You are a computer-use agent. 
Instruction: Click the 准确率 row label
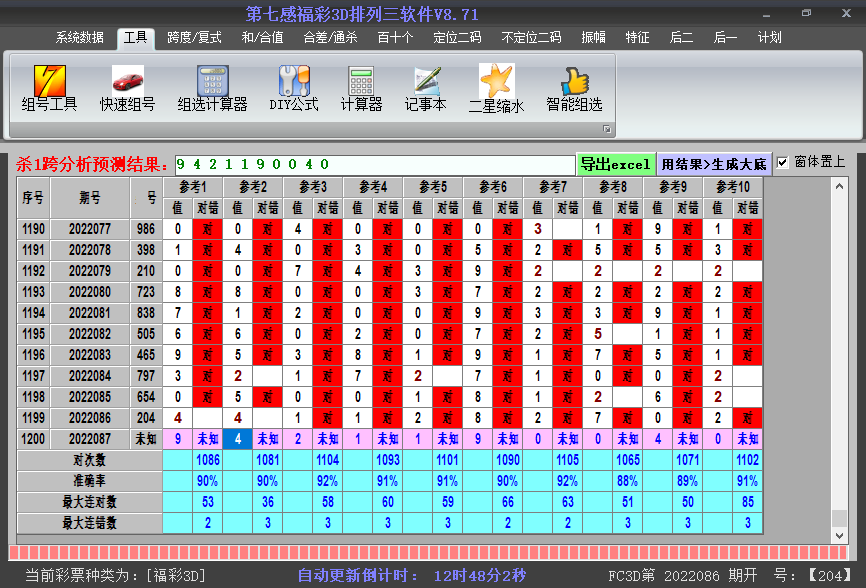[x=89, y=481]
